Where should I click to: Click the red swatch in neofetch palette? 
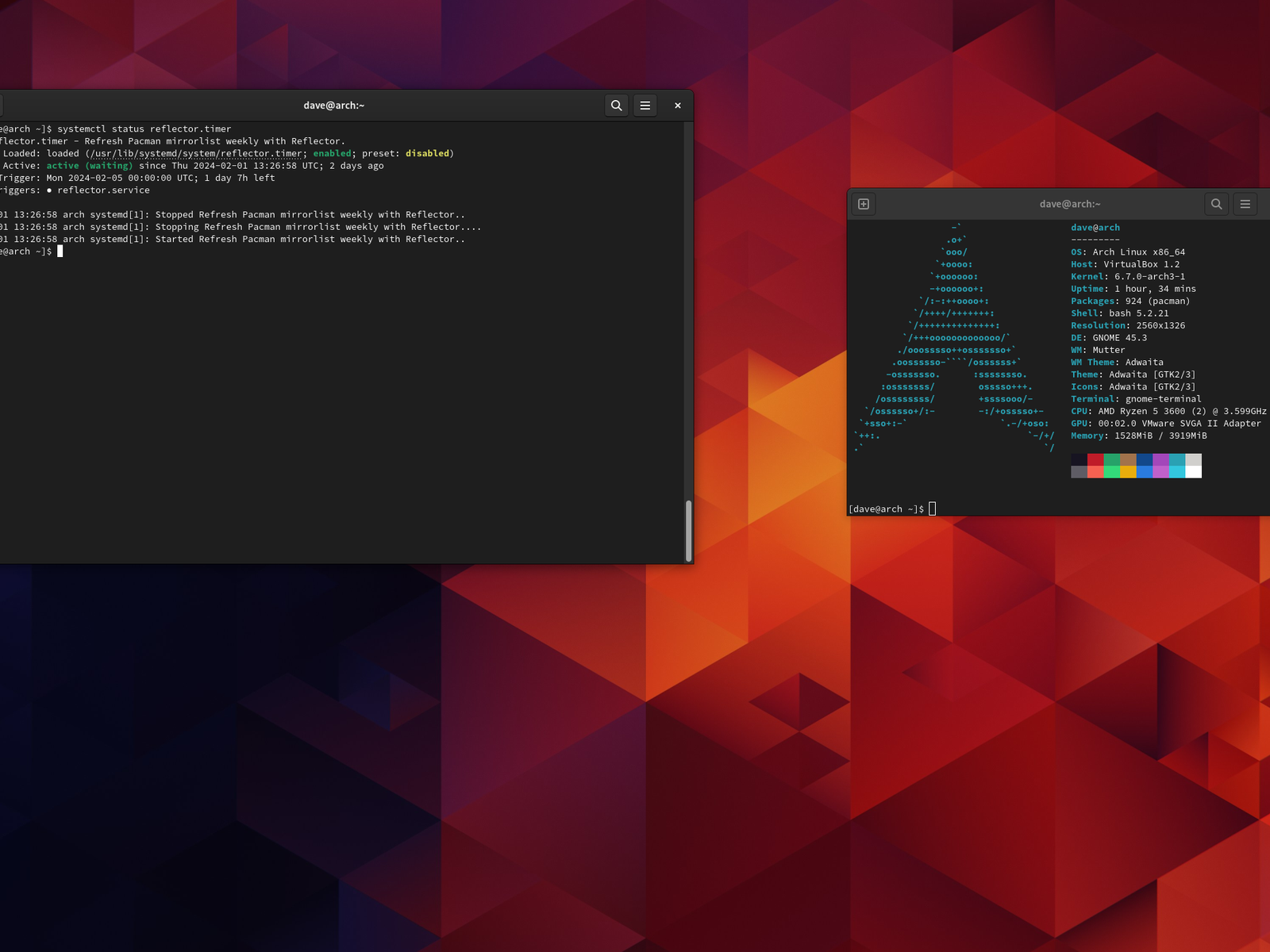[1095, 460]
